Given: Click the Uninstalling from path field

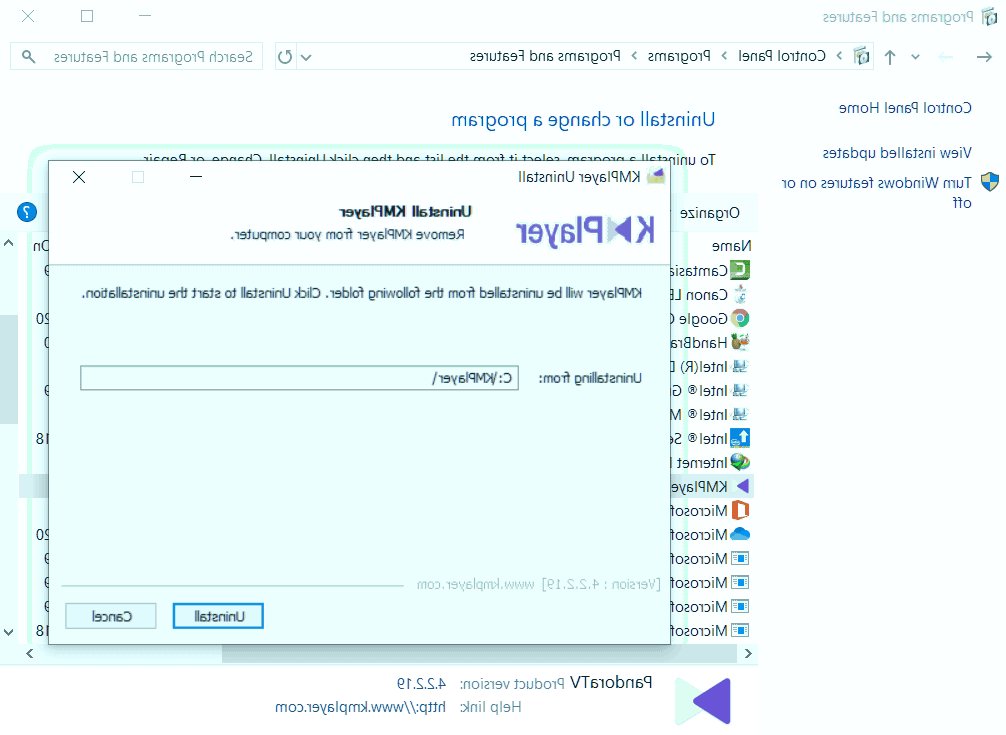Looking at the screenshot, I should point(300,378).
